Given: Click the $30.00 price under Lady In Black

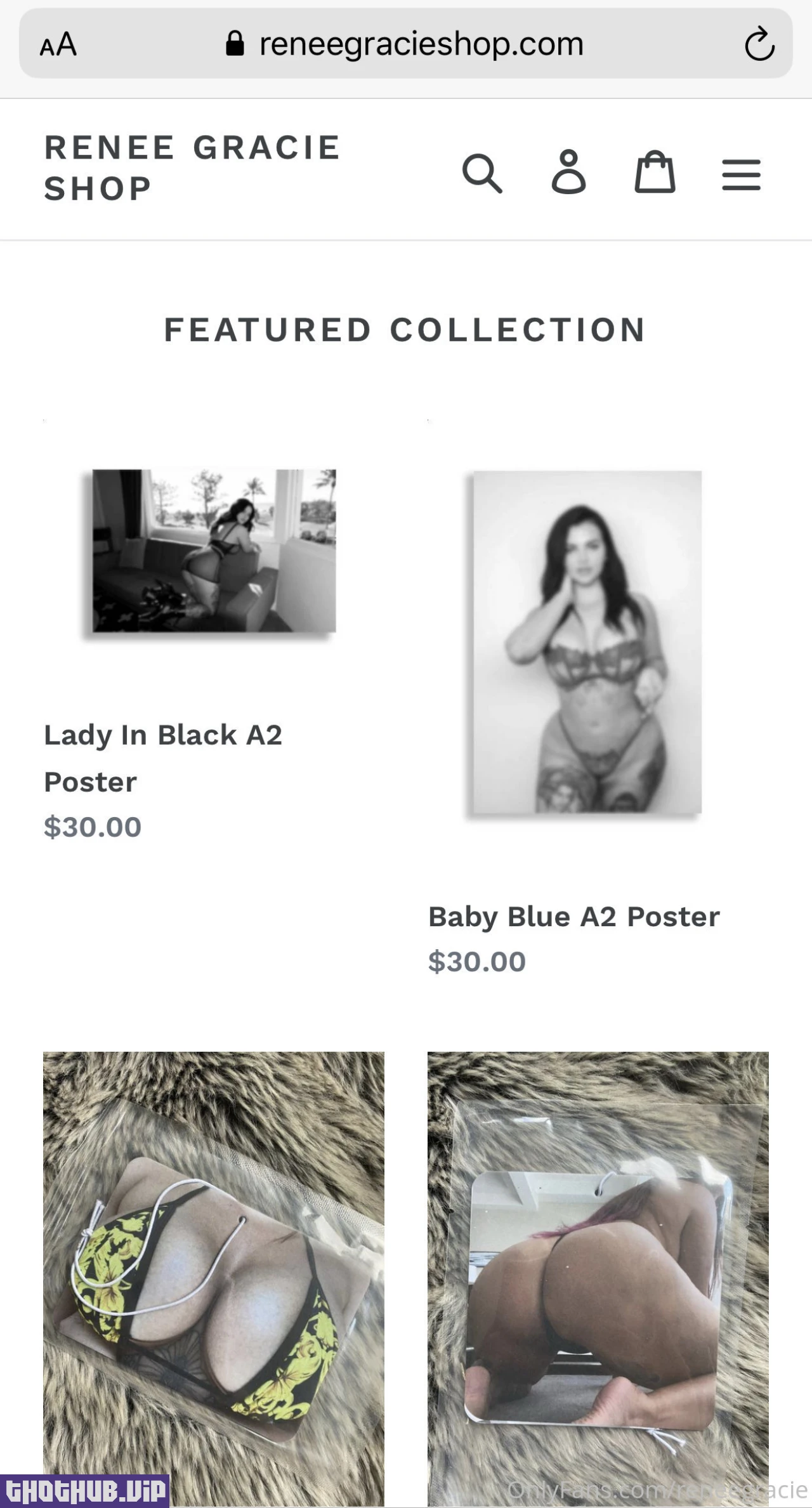Looking at the screenshot, I should [93, 827].
